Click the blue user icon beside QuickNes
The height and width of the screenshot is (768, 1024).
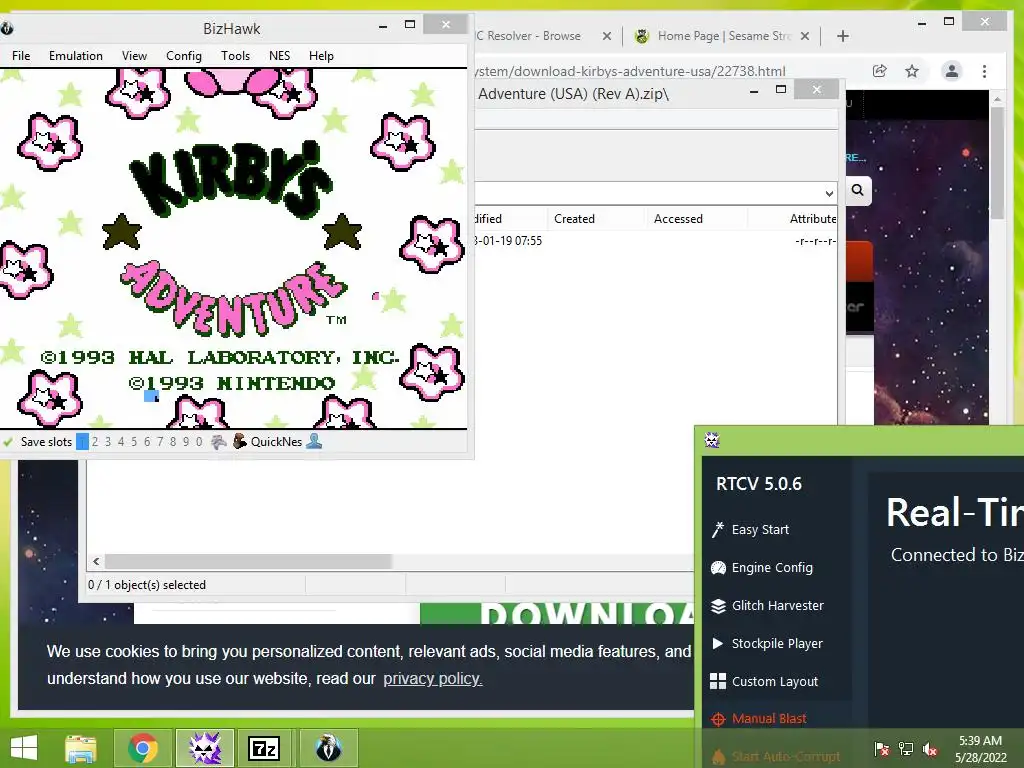[x=314, y=441]
